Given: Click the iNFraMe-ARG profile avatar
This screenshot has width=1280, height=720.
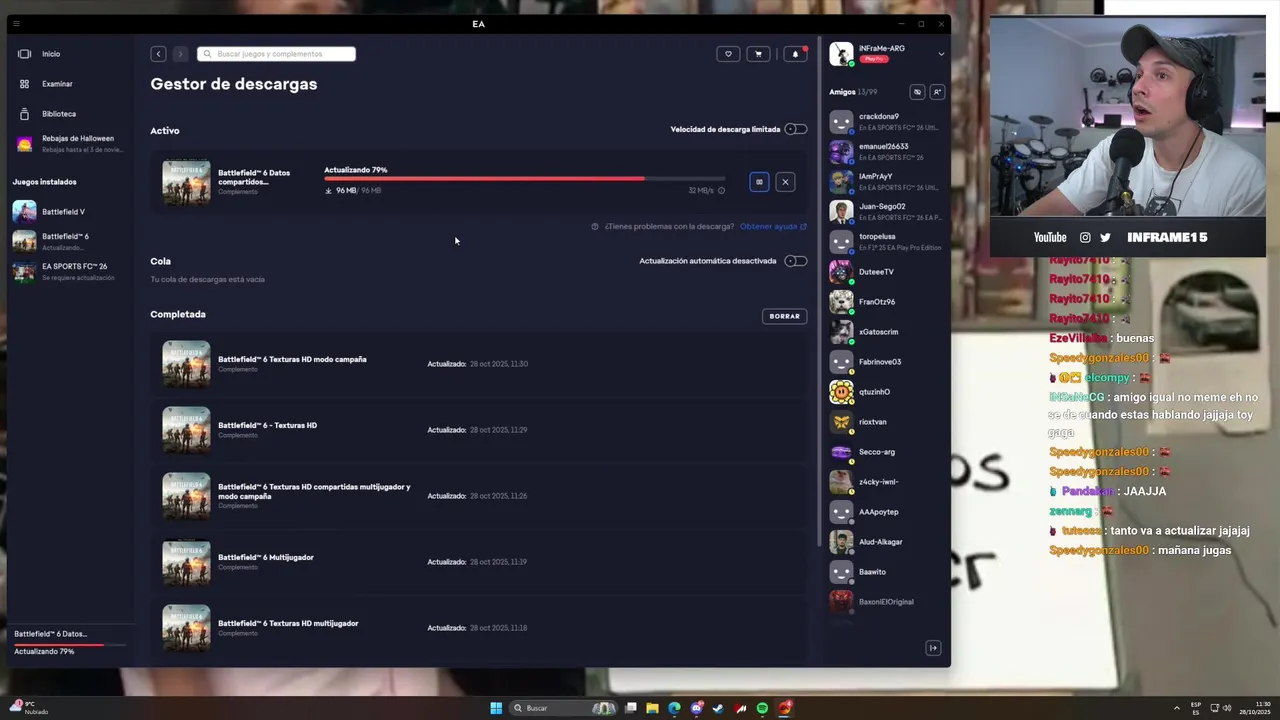Looking at the screenshot, I should [841, 54].
